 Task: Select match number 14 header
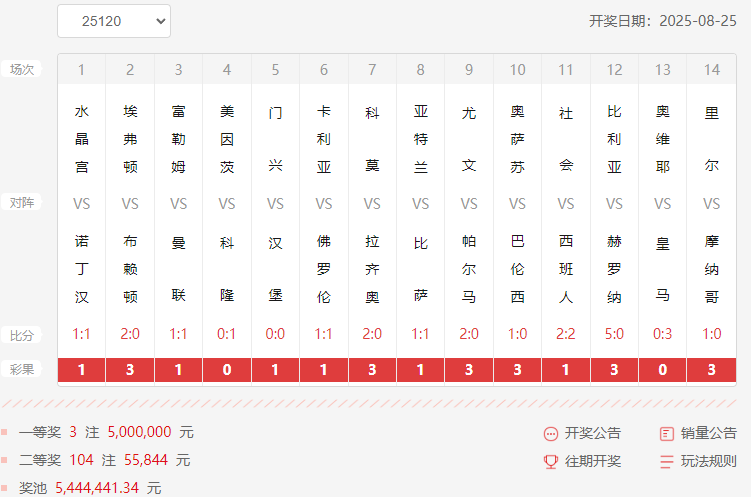(x=712, y=69)
